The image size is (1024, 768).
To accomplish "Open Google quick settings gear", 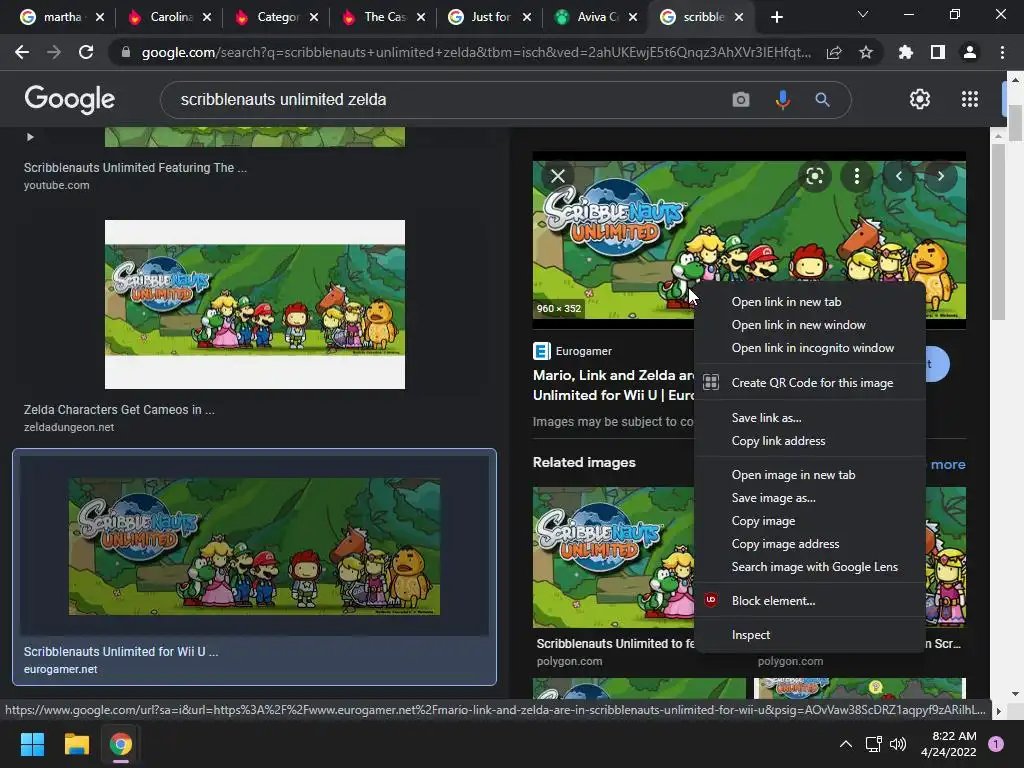I will tap(920, 99).
